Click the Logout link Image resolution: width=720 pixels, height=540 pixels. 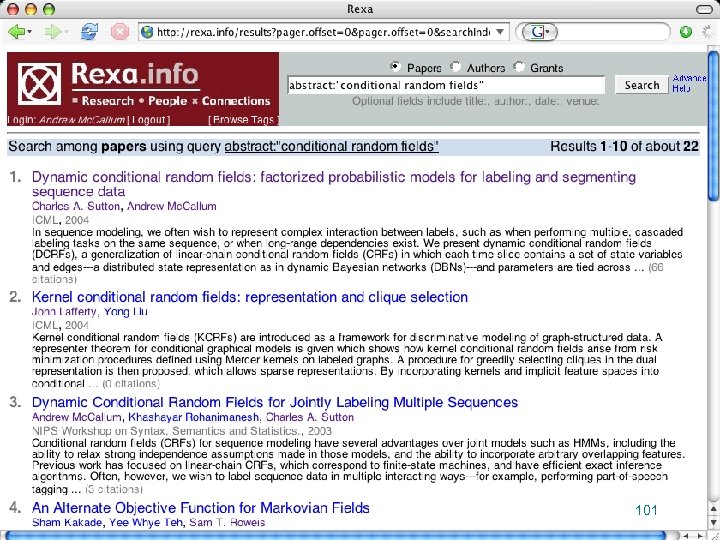pos(151,120)
